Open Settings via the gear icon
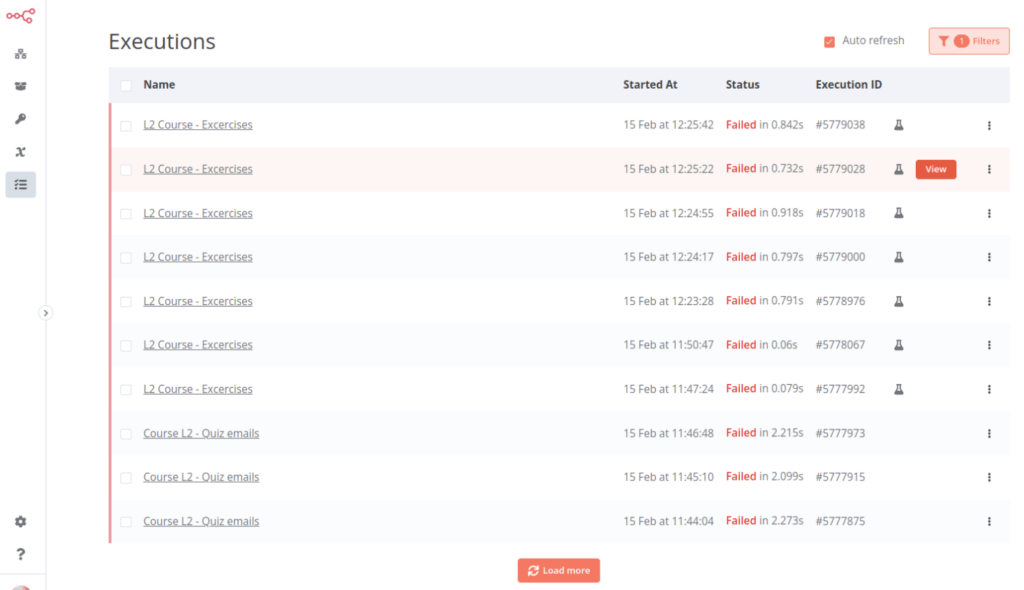 click(20, 522)
